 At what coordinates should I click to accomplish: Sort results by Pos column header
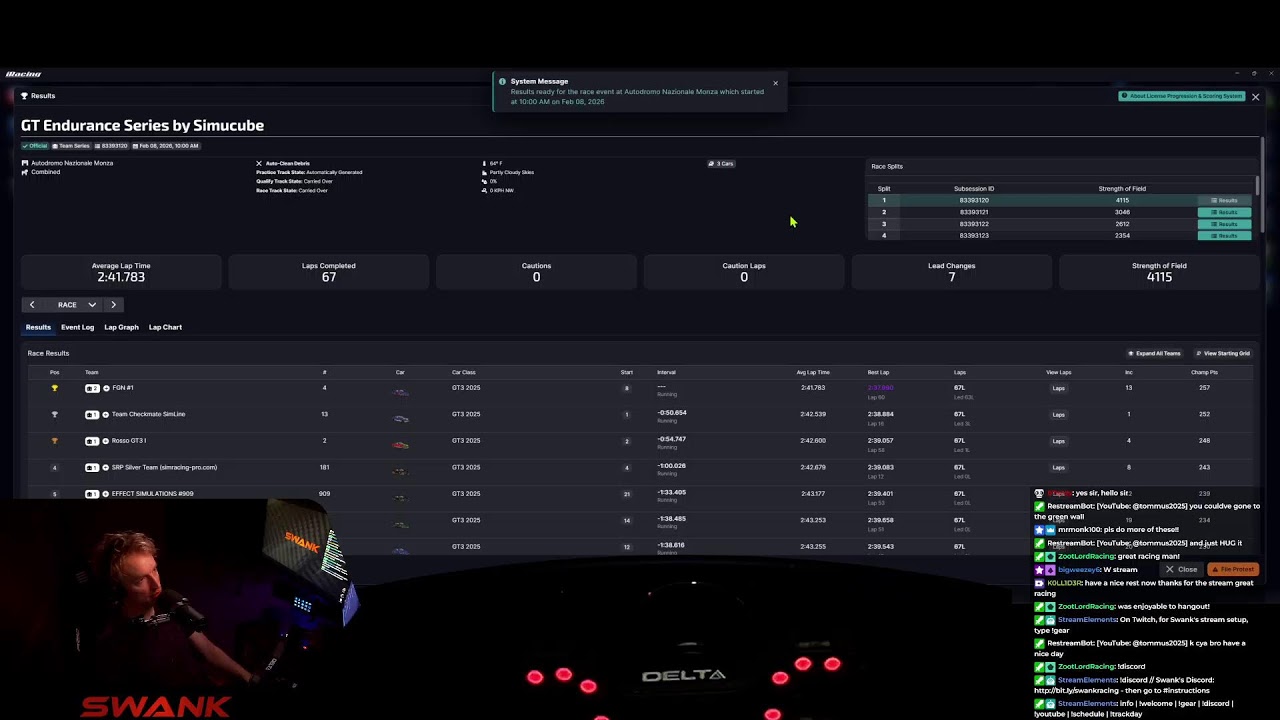click(x=55, y=373)
